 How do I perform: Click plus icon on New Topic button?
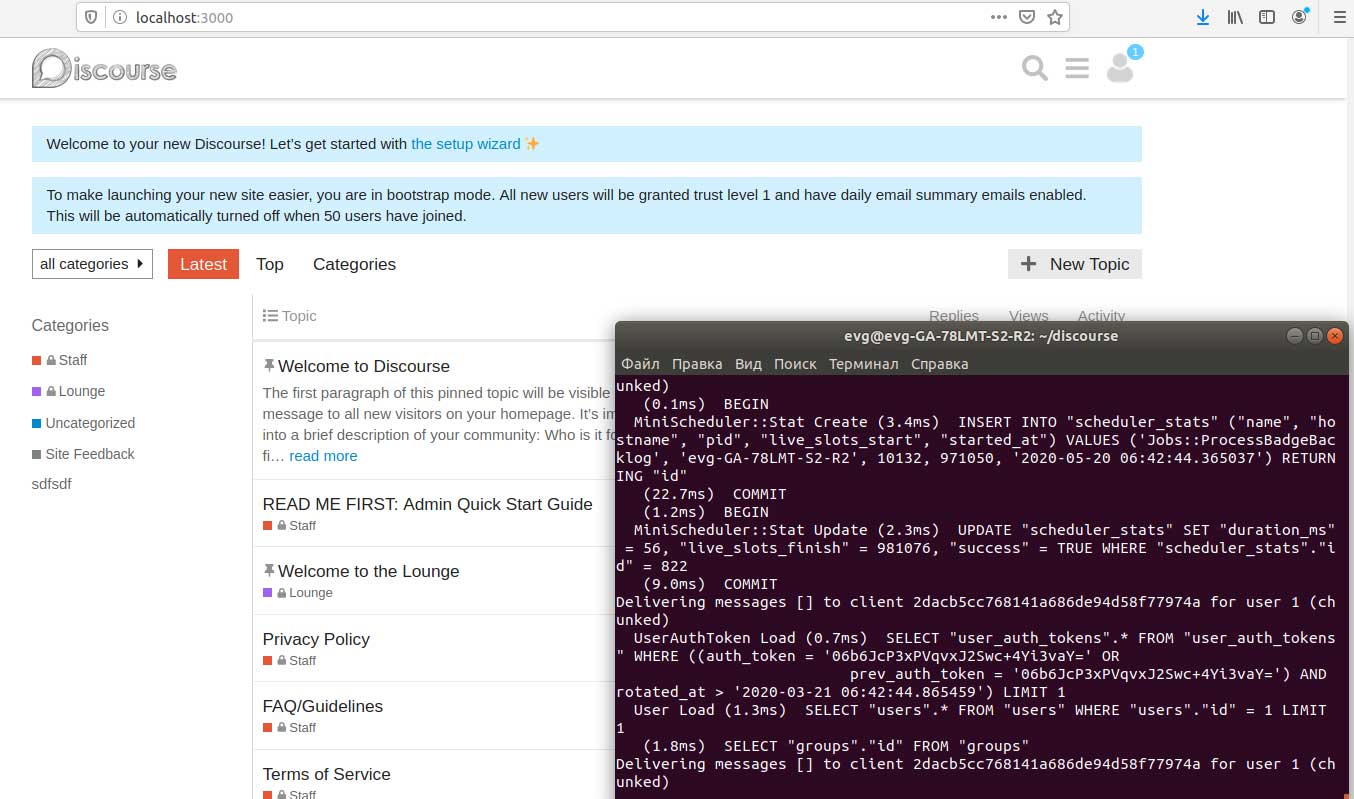coord(1028,264)
